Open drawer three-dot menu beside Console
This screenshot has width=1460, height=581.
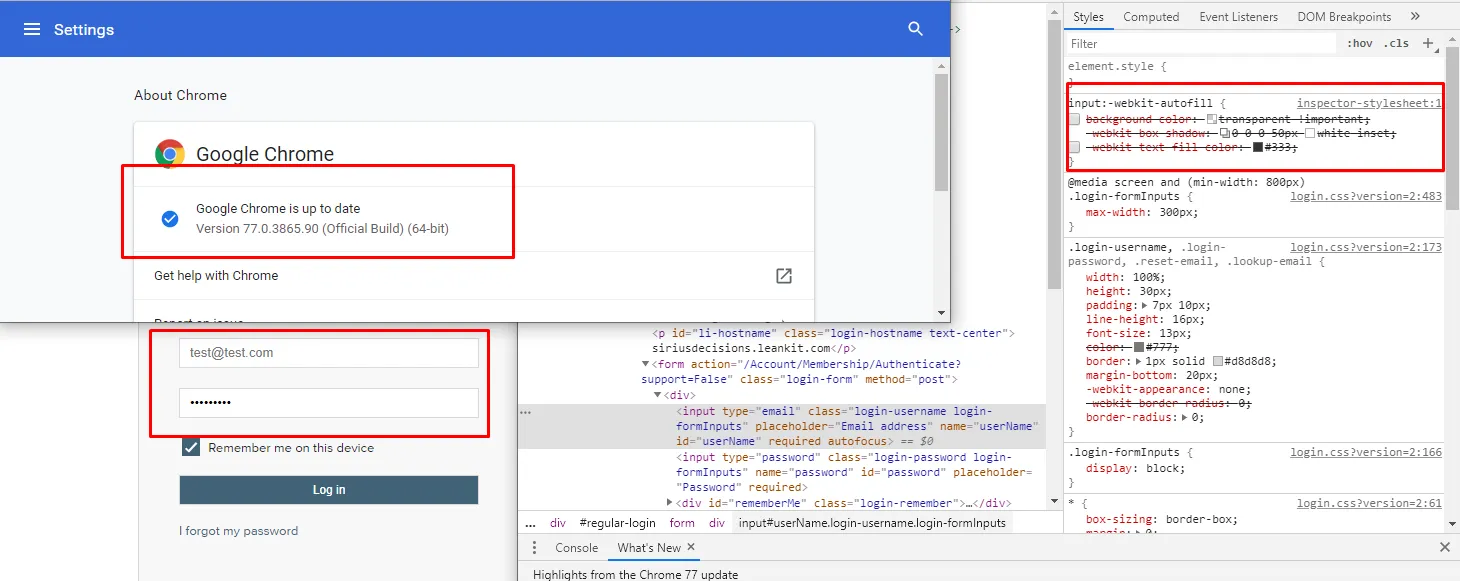pos(534,548)
